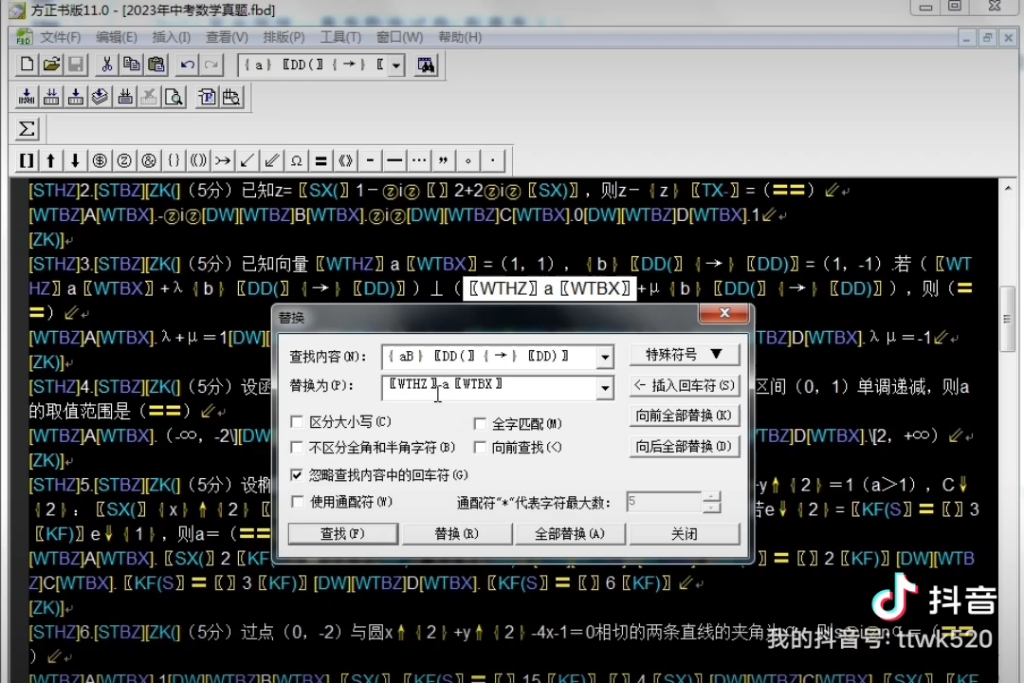Uncheck 忽略查找内容中的回车符
The height and width of the screenshot is (683, 1024).
[296, 476]
